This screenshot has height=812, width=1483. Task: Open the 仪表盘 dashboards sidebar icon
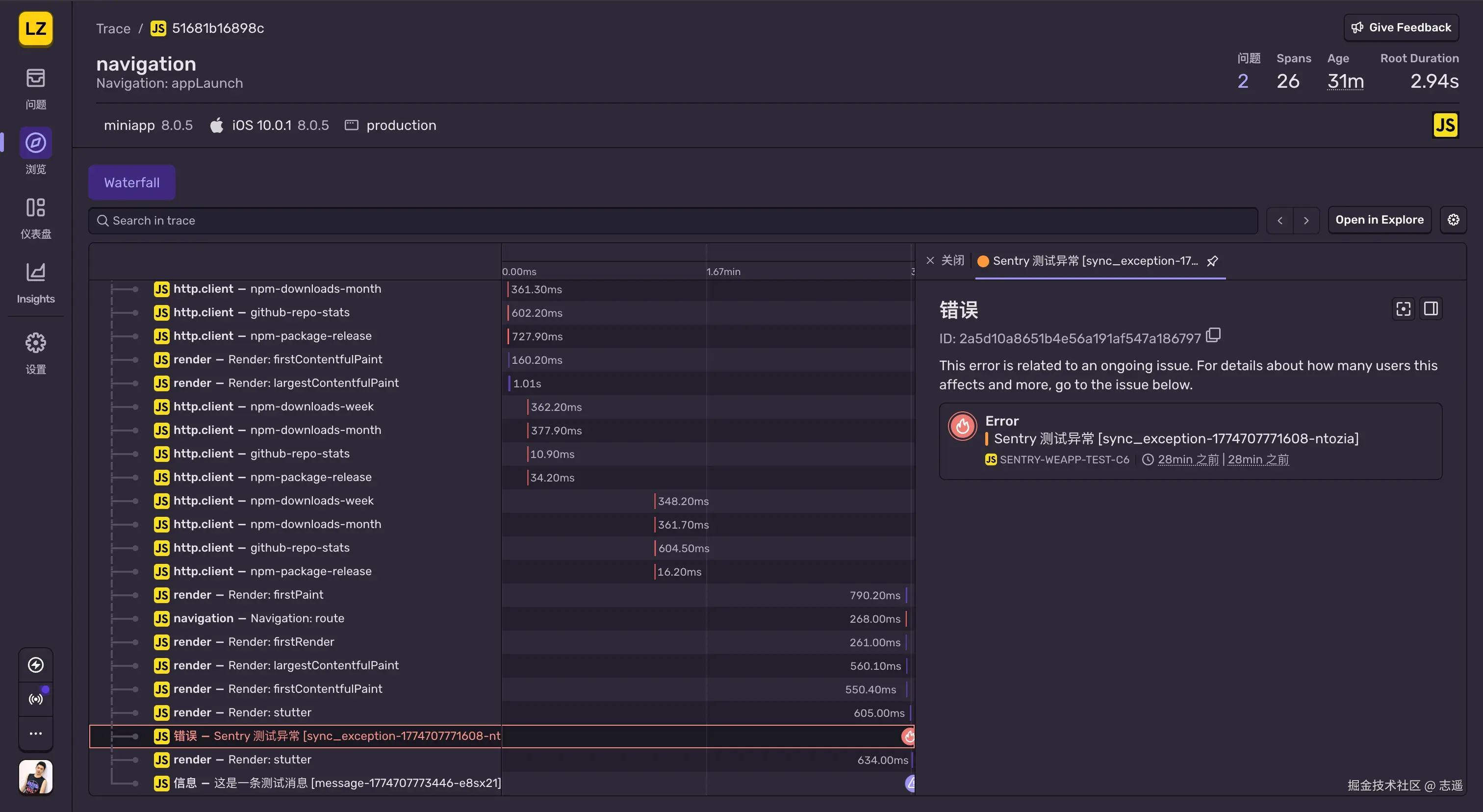[x=36, y=208]
